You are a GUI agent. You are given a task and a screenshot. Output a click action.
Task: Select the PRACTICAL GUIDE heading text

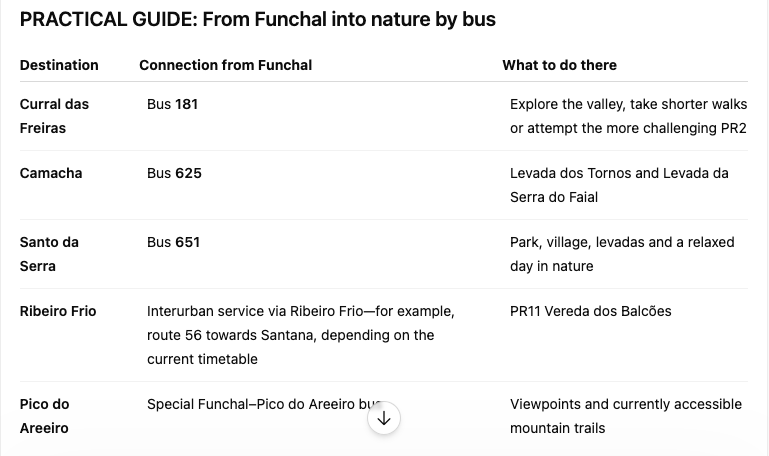point(257,20)
